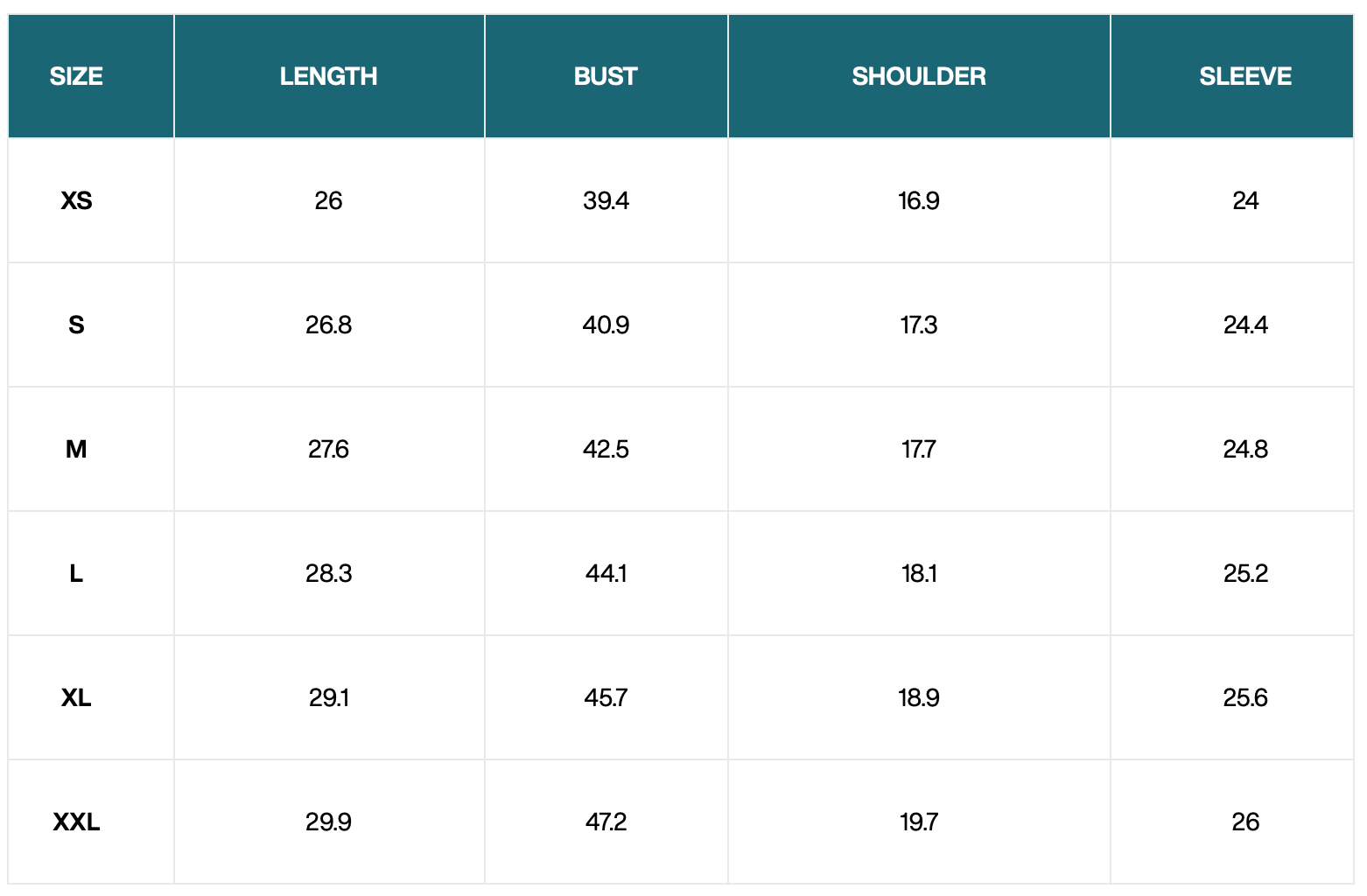This screenshot has width=1367, height=896.
Task: Select the SHOULDER column header
Action: 919,76
